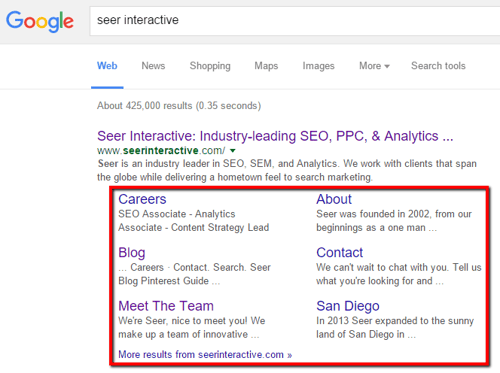Image resolution: width=500 pixels, height=373 pixels.
Task: Open the San Diego sitelink
Action: pyautogui.click(x=348, y=306)
